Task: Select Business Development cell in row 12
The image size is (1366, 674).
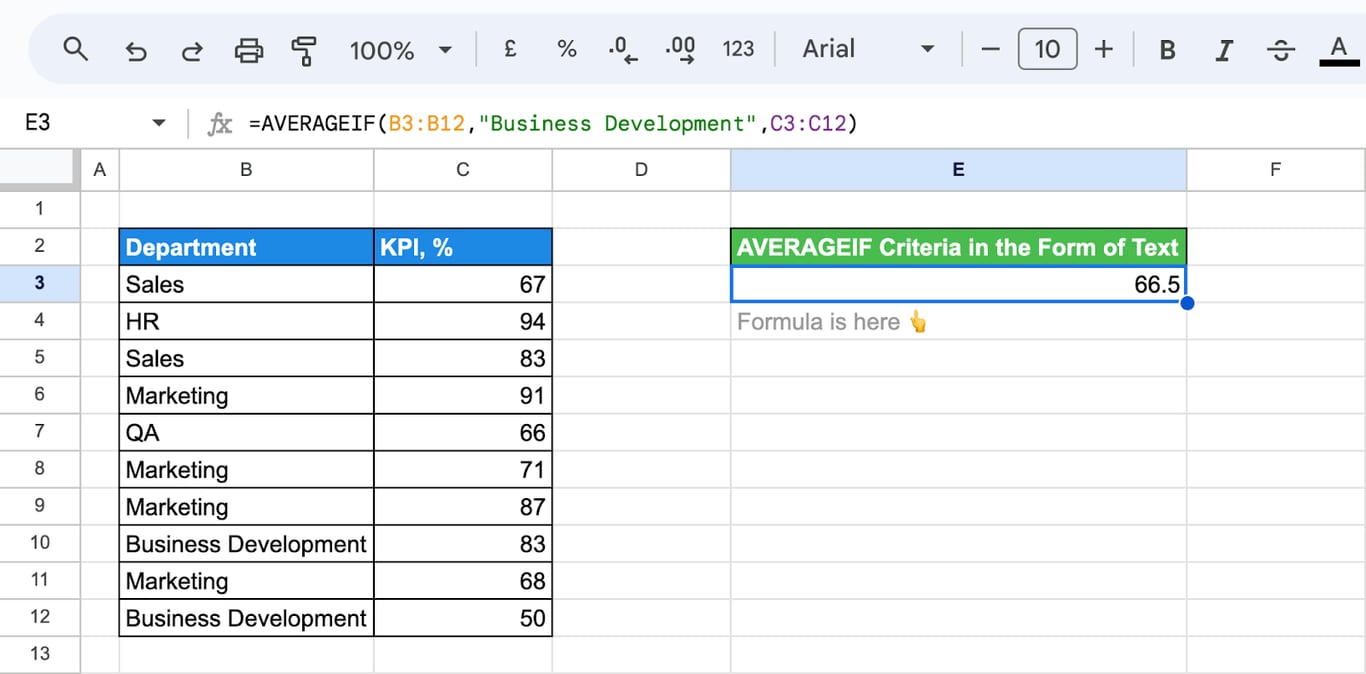Action: (246, 617)
